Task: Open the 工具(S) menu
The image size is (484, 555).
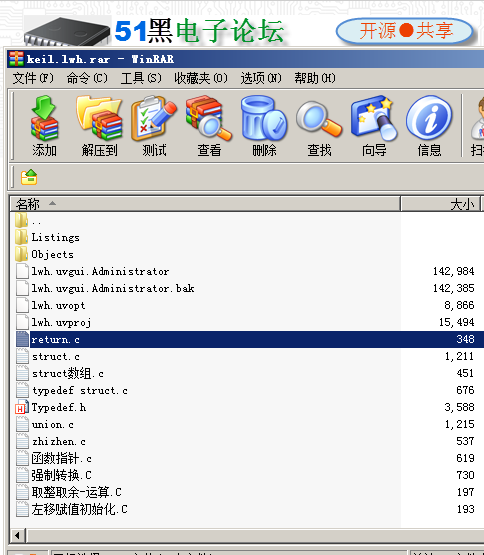Action: pos(141,78)
